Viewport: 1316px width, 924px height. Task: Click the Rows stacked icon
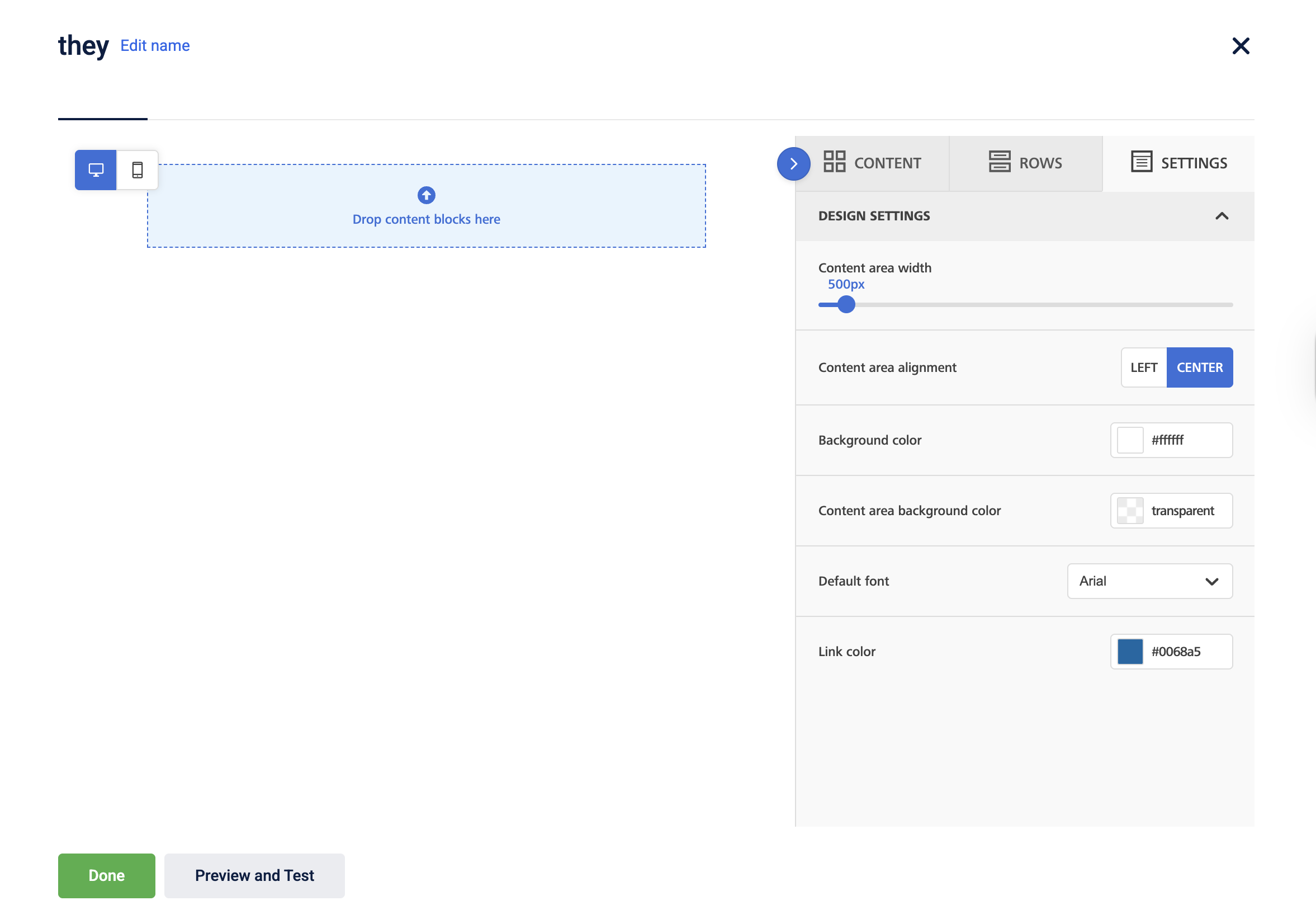[999, 162]
